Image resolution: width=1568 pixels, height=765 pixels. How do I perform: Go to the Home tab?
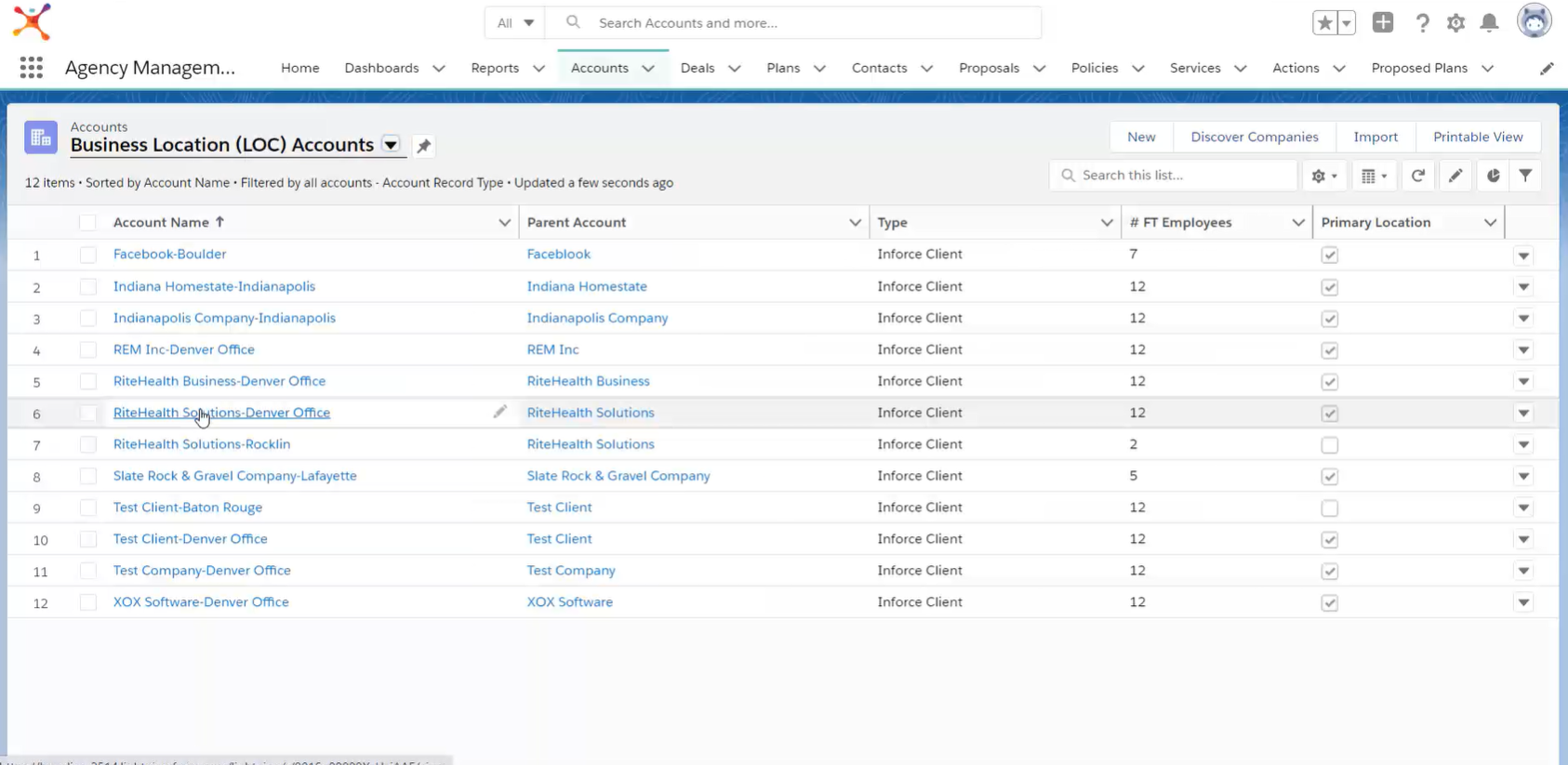pos(299,68)
